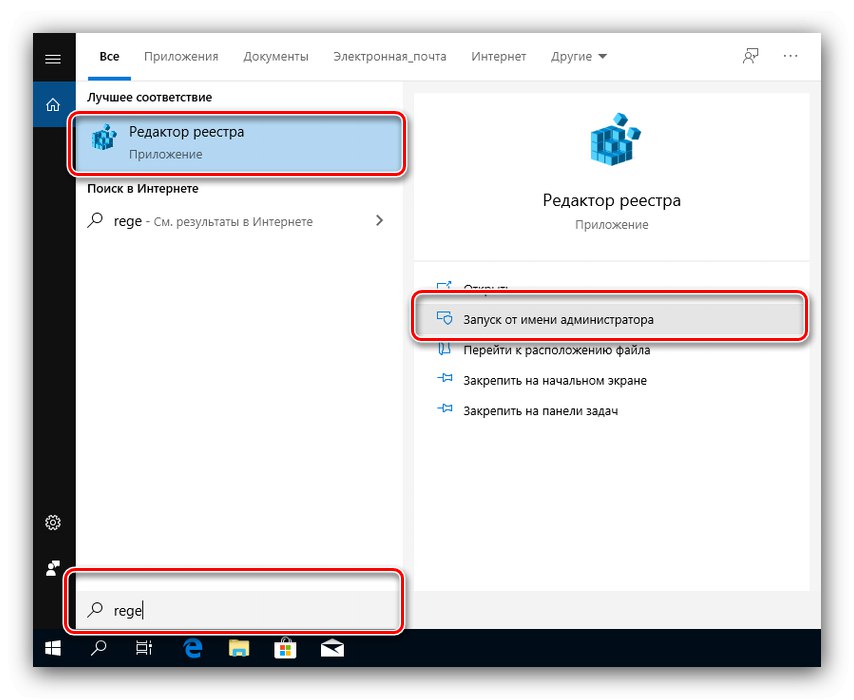
Task: Open the Другие dropdown
Action: tap(578, 57)
